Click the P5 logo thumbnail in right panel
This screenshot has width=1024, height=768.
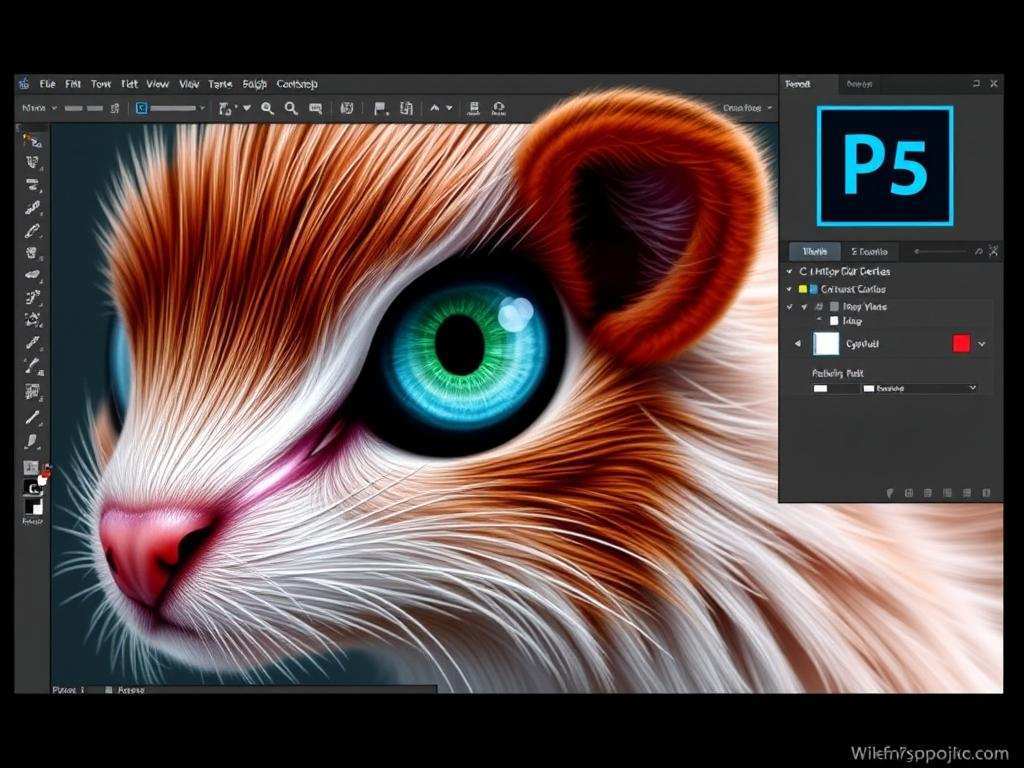point(885,166)
